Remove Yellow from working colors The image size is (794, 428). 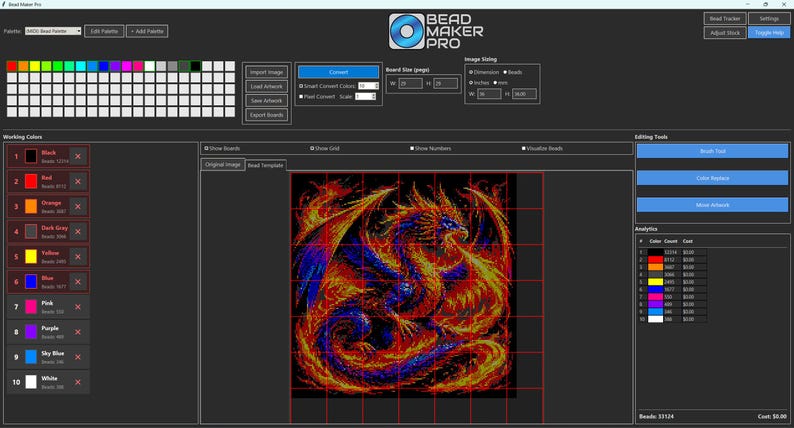[78, 257]
